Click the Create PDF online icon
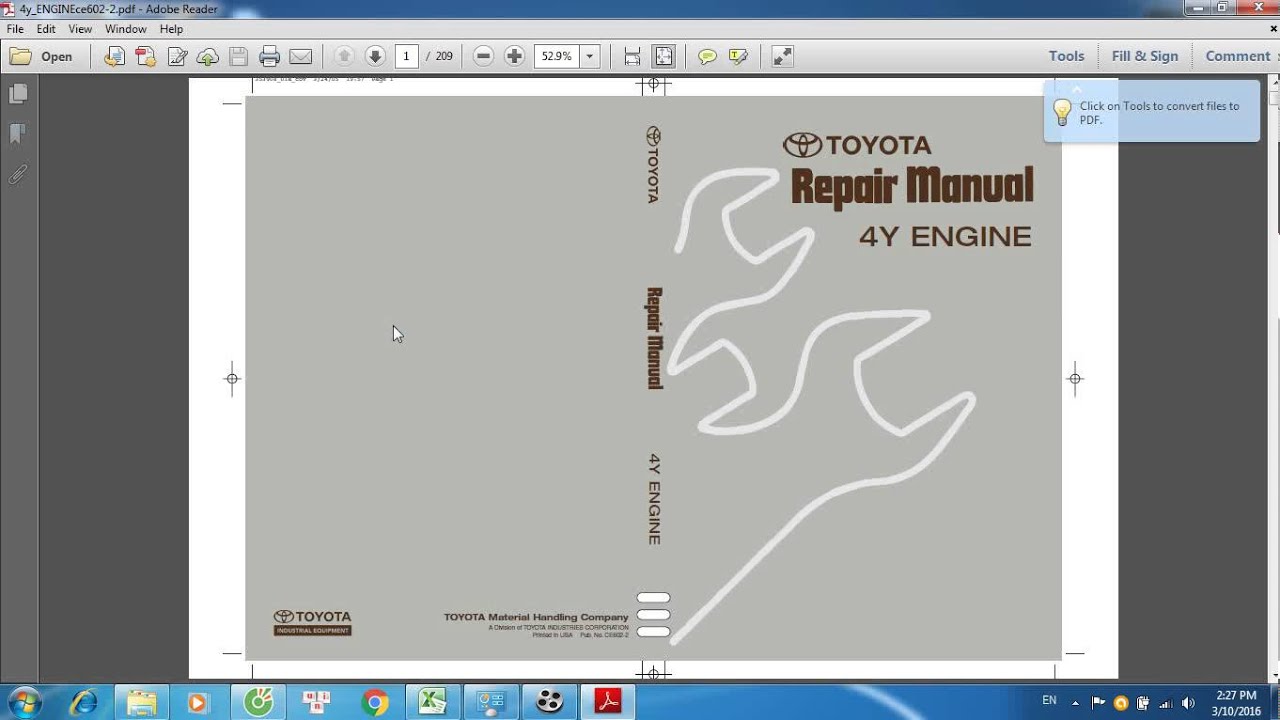The image size is (1280, 720). point(146,56)
